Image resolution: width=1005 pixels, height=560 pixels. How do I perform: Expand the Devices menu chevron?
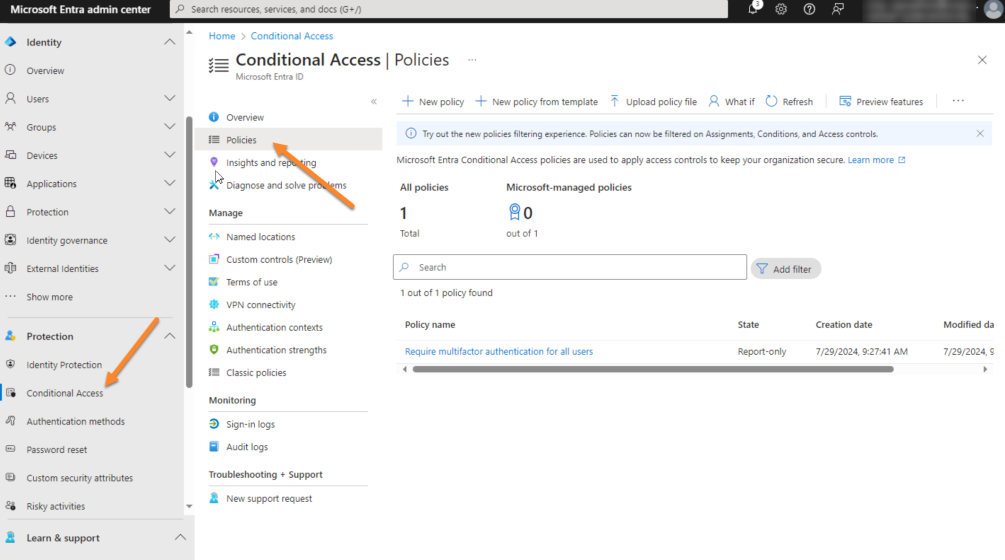[170, 154]
